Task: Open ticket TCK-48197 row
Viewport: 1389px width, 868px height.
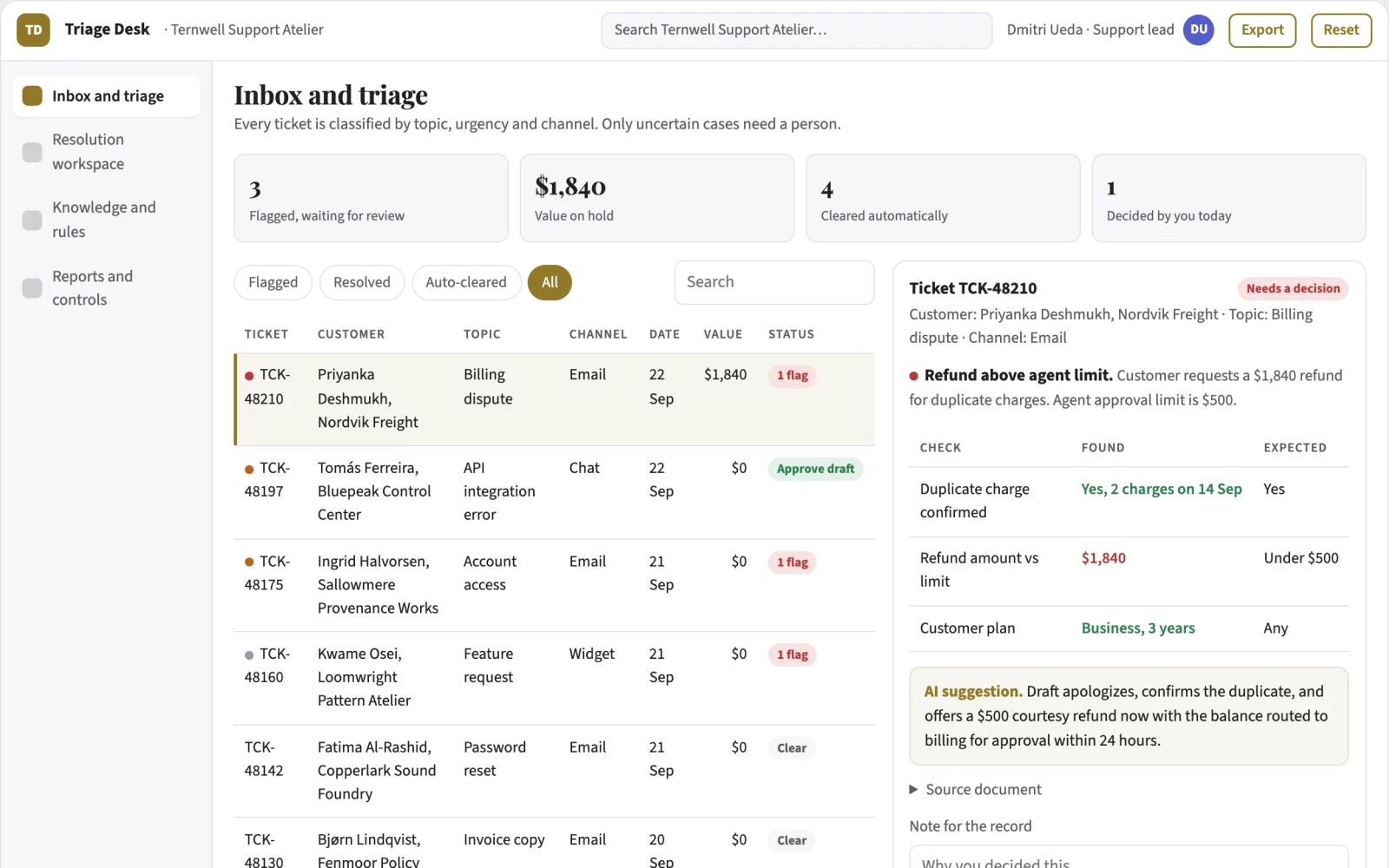Action: point(554,491)
